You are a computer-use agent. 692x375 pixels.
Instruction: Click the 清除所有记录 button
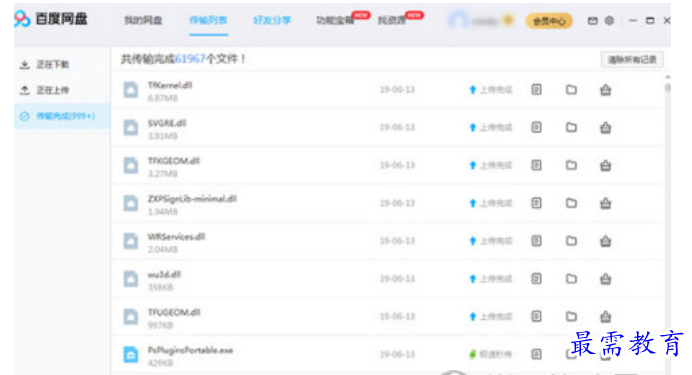click(632, 60)
